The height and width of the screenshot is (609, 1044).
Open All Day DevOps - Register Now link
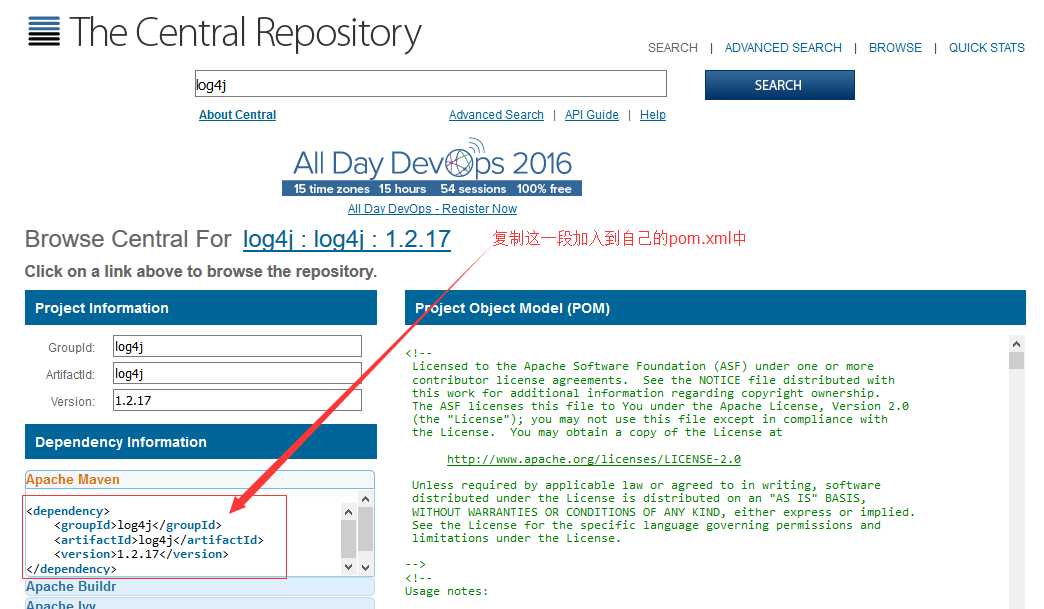click(432, 209)
